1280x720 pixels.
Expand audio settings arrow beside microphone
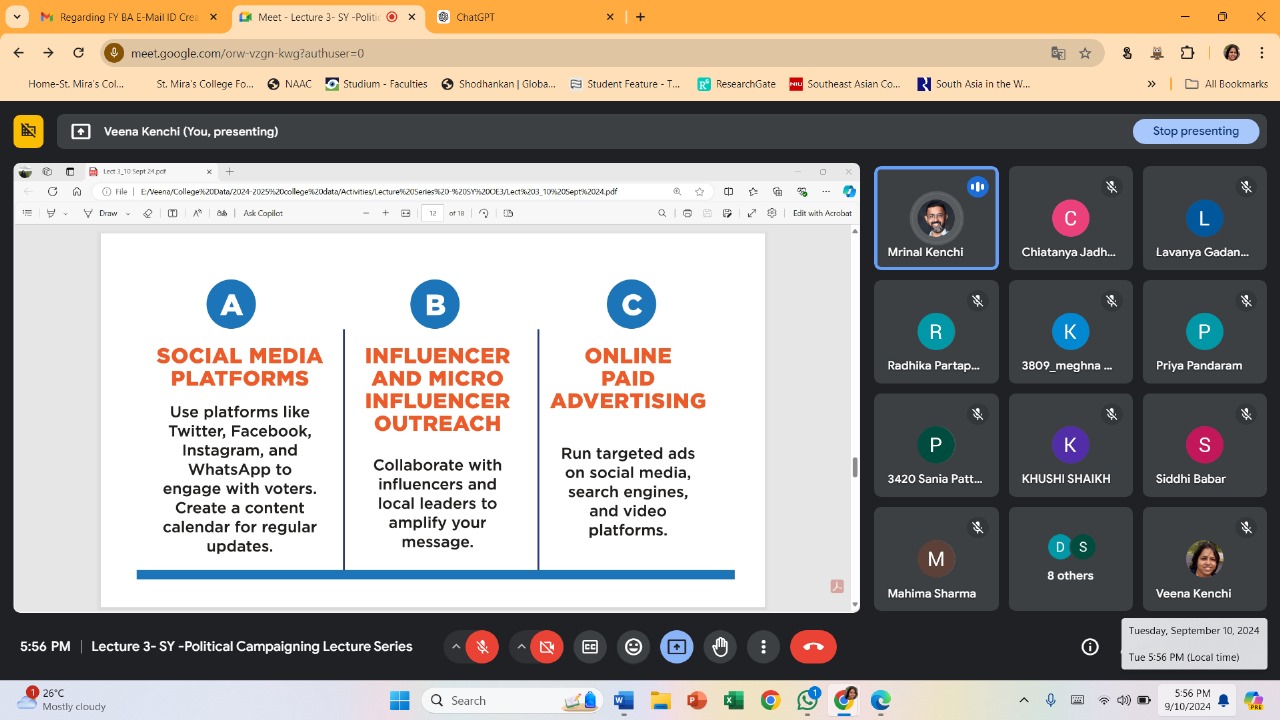pyautogui.click(x=456, y=647)
